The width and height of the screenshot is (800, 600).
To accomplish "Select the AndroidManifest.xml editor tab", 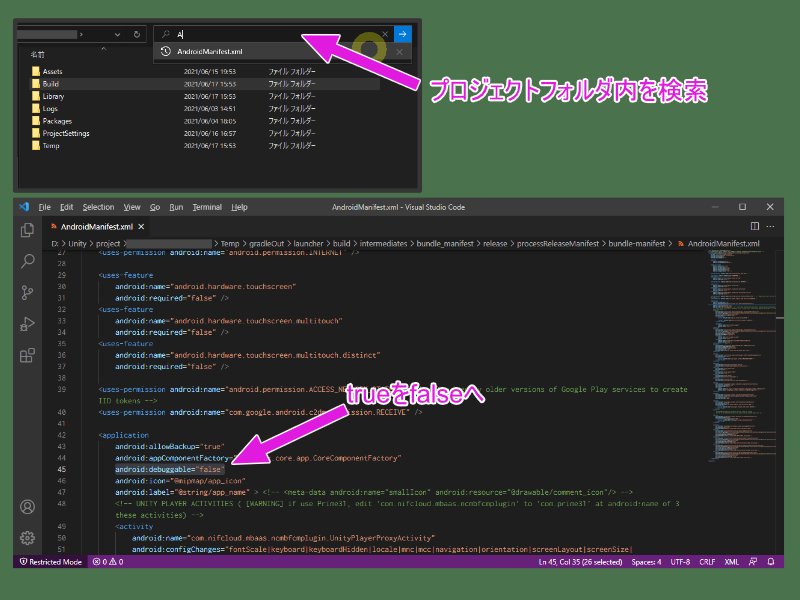I will coord(96,227).
